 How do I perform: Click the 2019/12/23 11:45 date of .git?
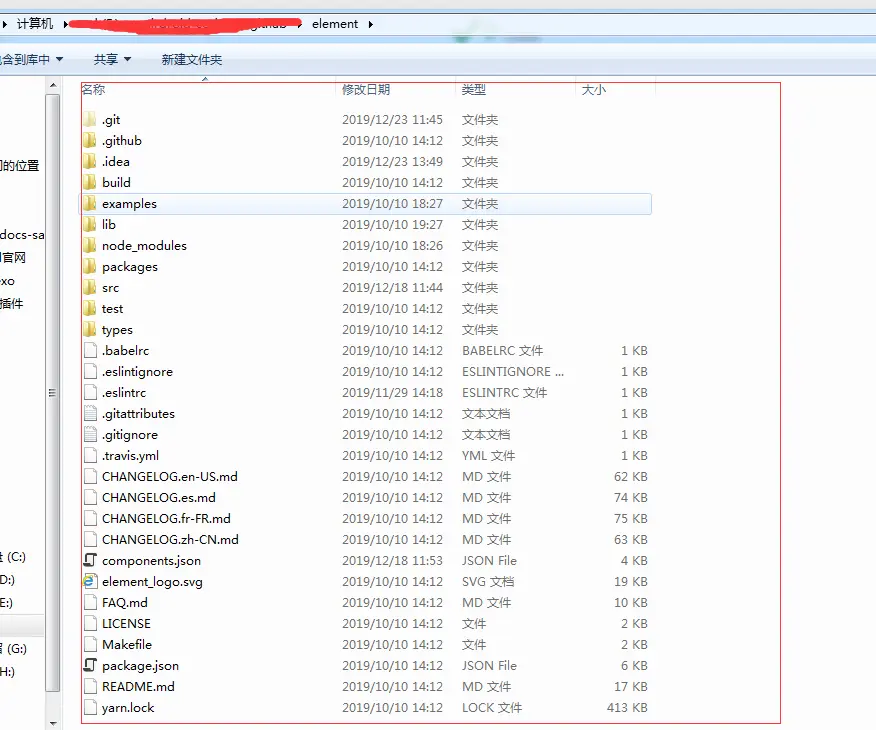(392, 120)
